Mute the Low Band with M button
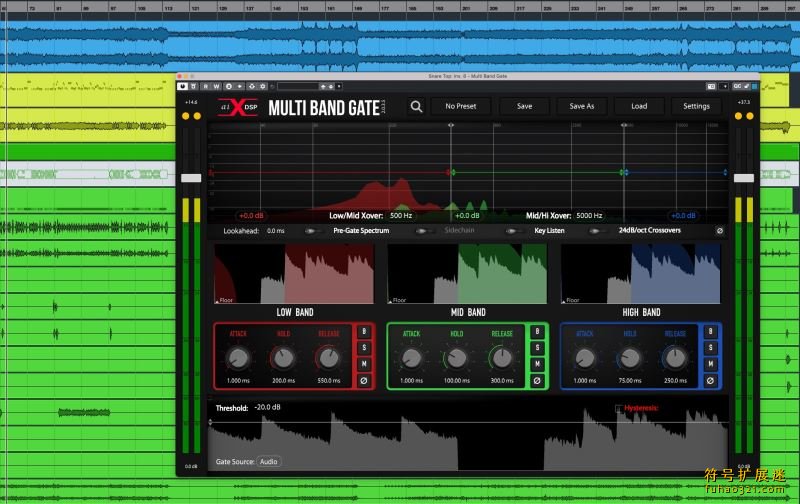 364,364
